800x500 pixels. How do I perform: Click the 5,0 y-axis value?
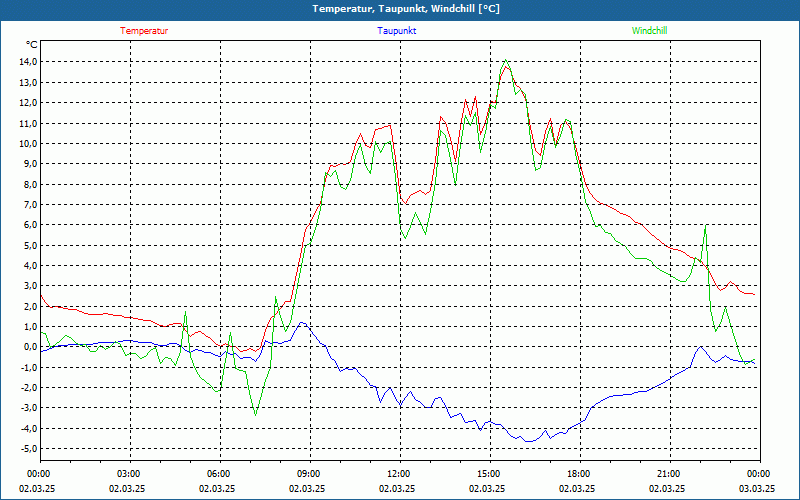pos(30,245)
